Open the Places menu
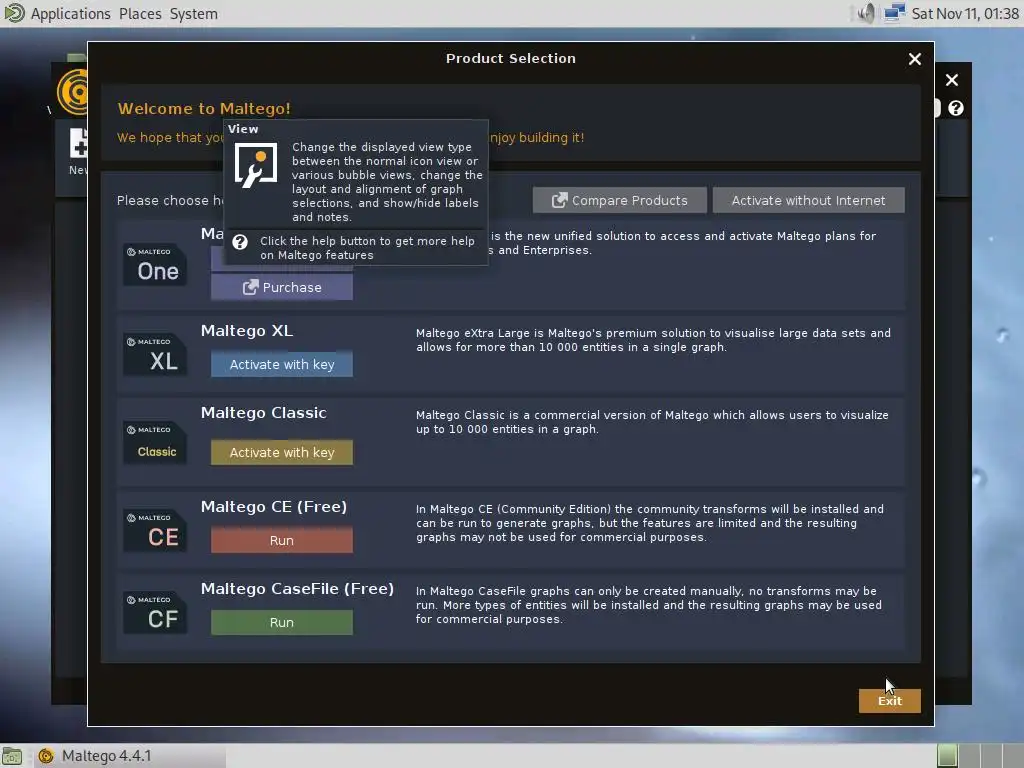 [x=140, y=14]
